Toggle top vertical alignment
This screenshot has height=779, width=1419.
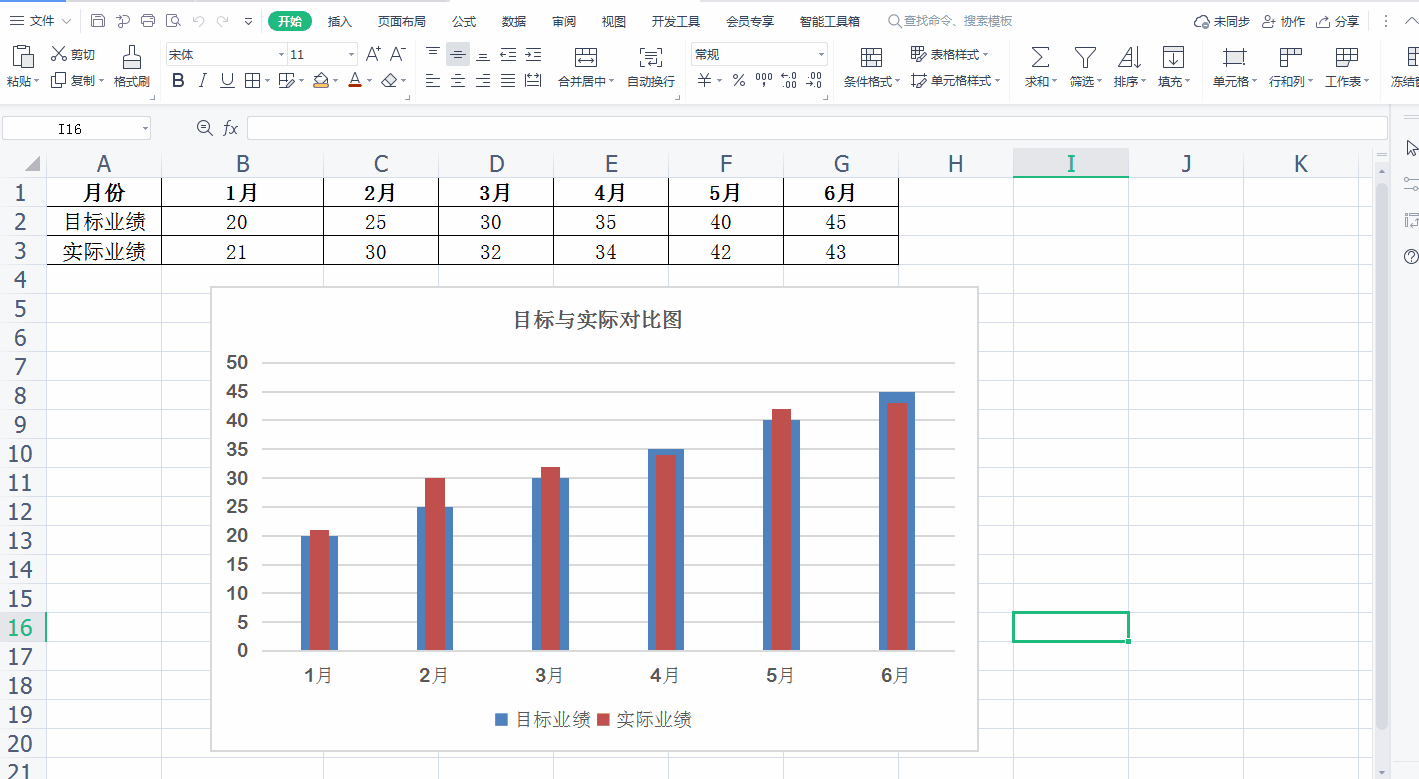click(432, 54)
